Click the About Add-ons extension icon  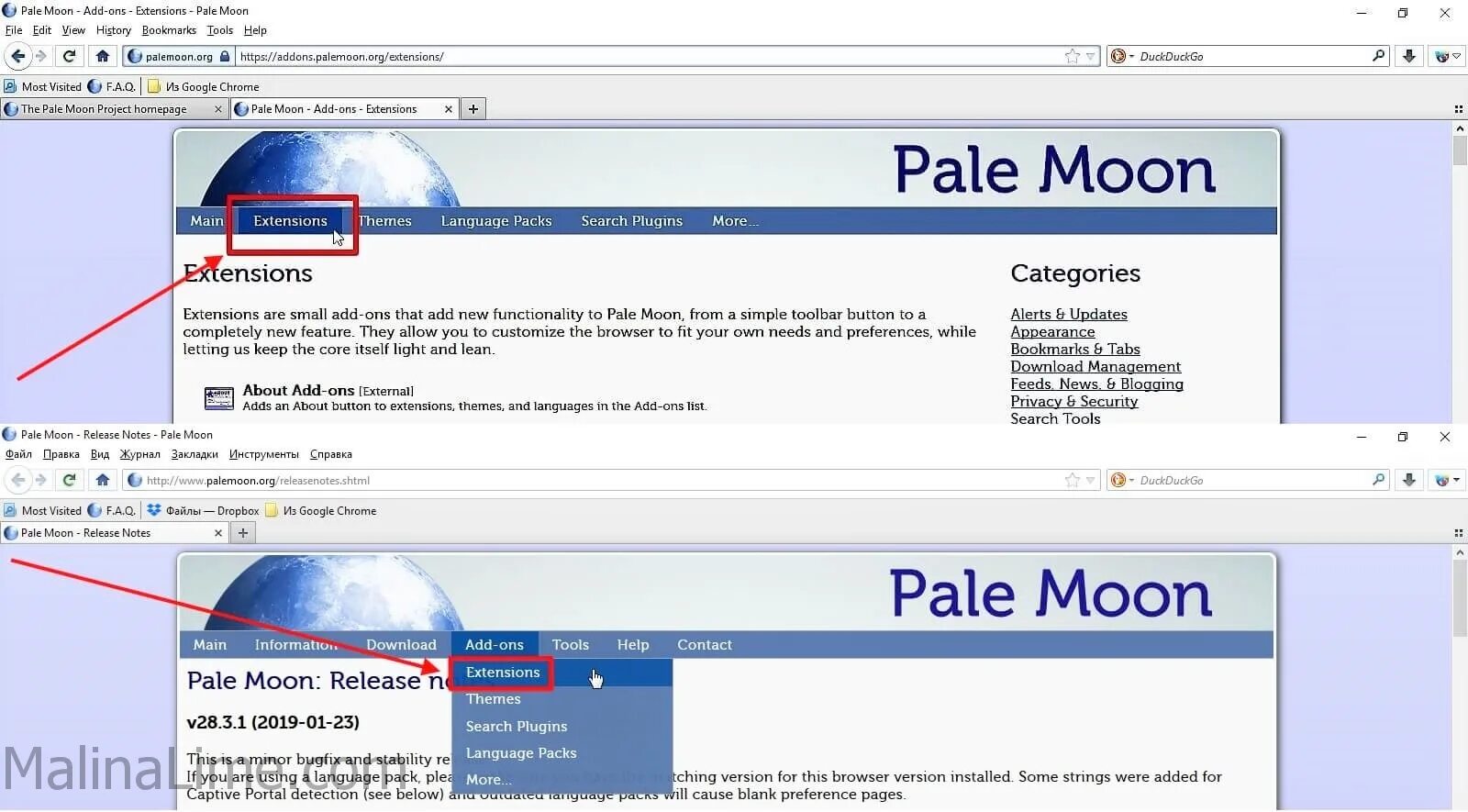218,397
